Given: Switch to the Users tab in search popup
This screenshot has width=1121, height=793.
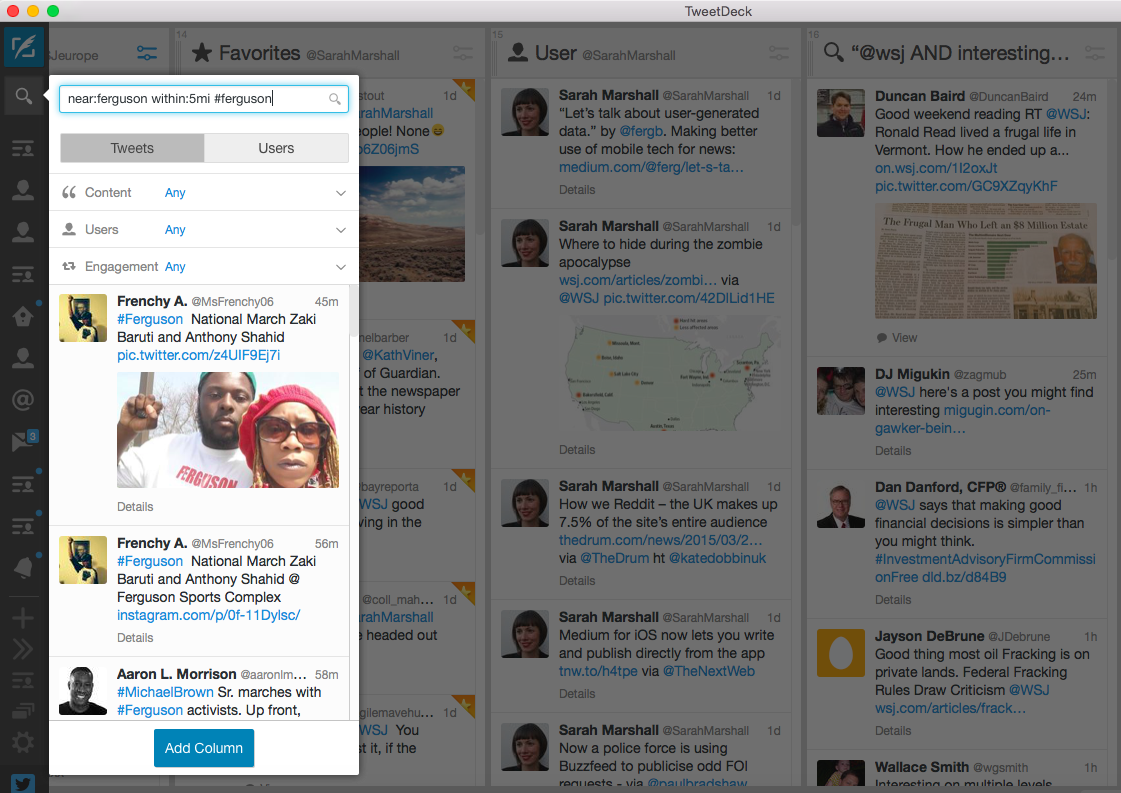Looking at the screenshot, I should [276, 148].
